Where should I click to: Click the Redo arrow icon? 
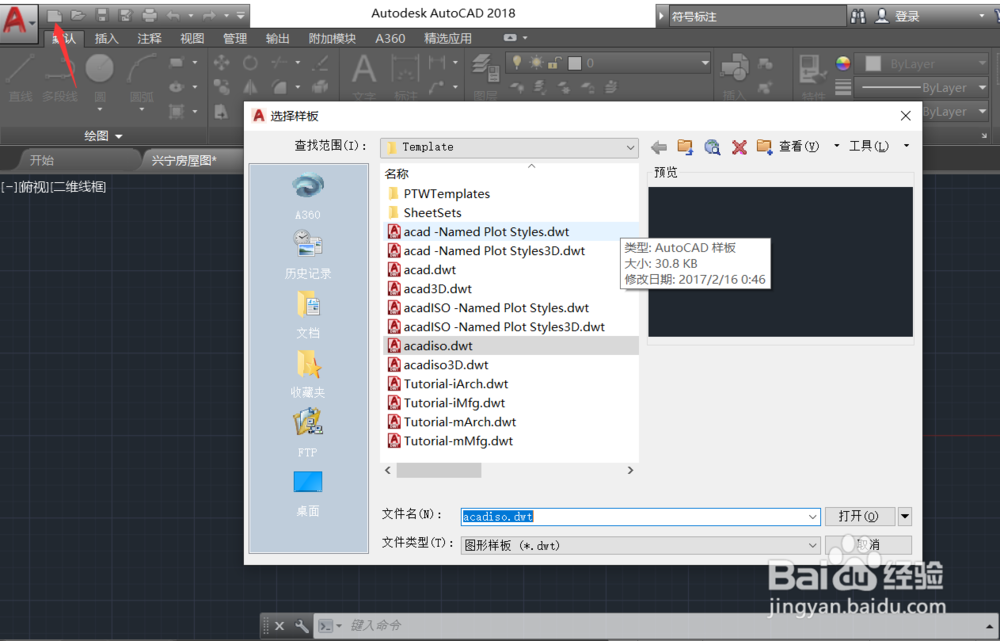209,15
